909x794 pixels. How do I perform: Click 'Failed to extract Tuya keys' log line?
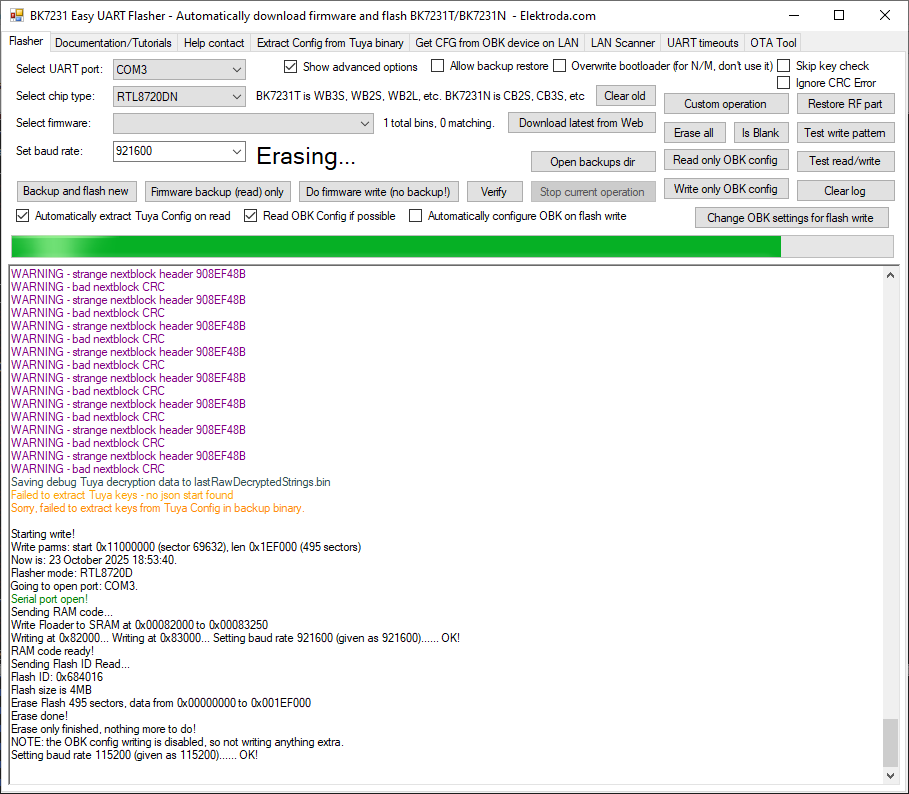pyautogui.click(x=122, y=495)
